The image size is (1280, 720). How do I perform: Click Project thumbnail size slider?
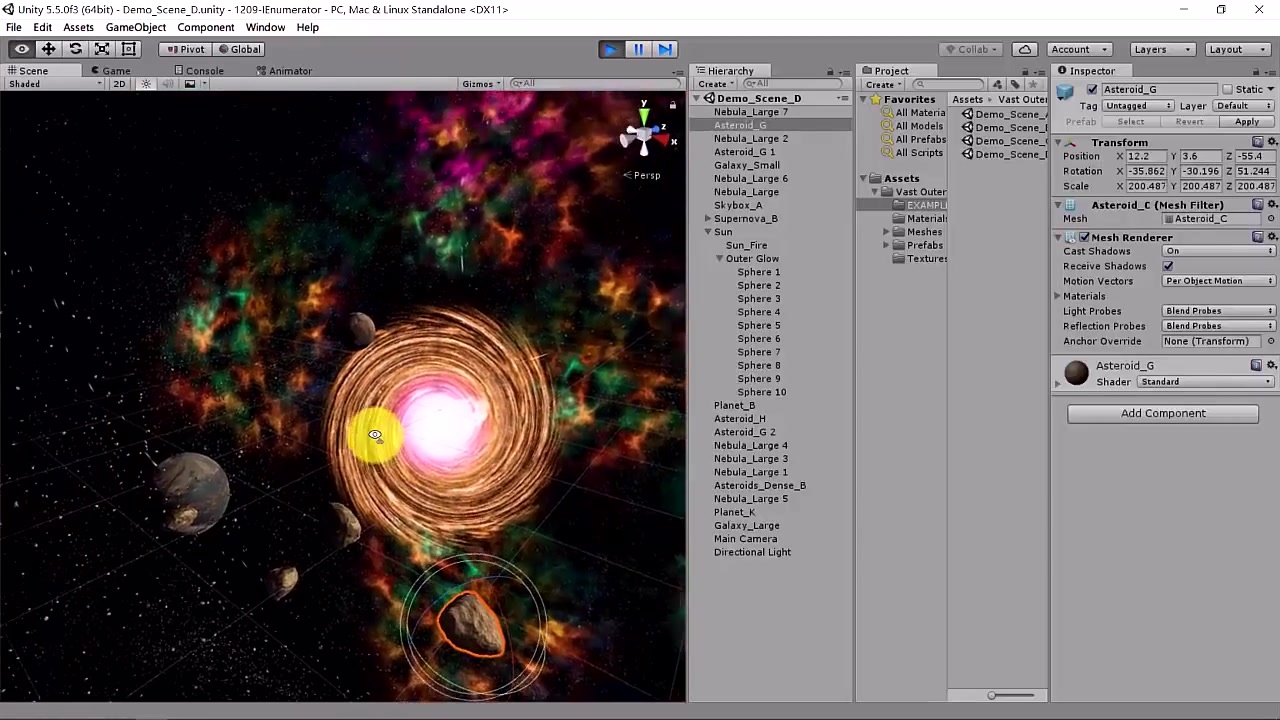[1011, 695]
